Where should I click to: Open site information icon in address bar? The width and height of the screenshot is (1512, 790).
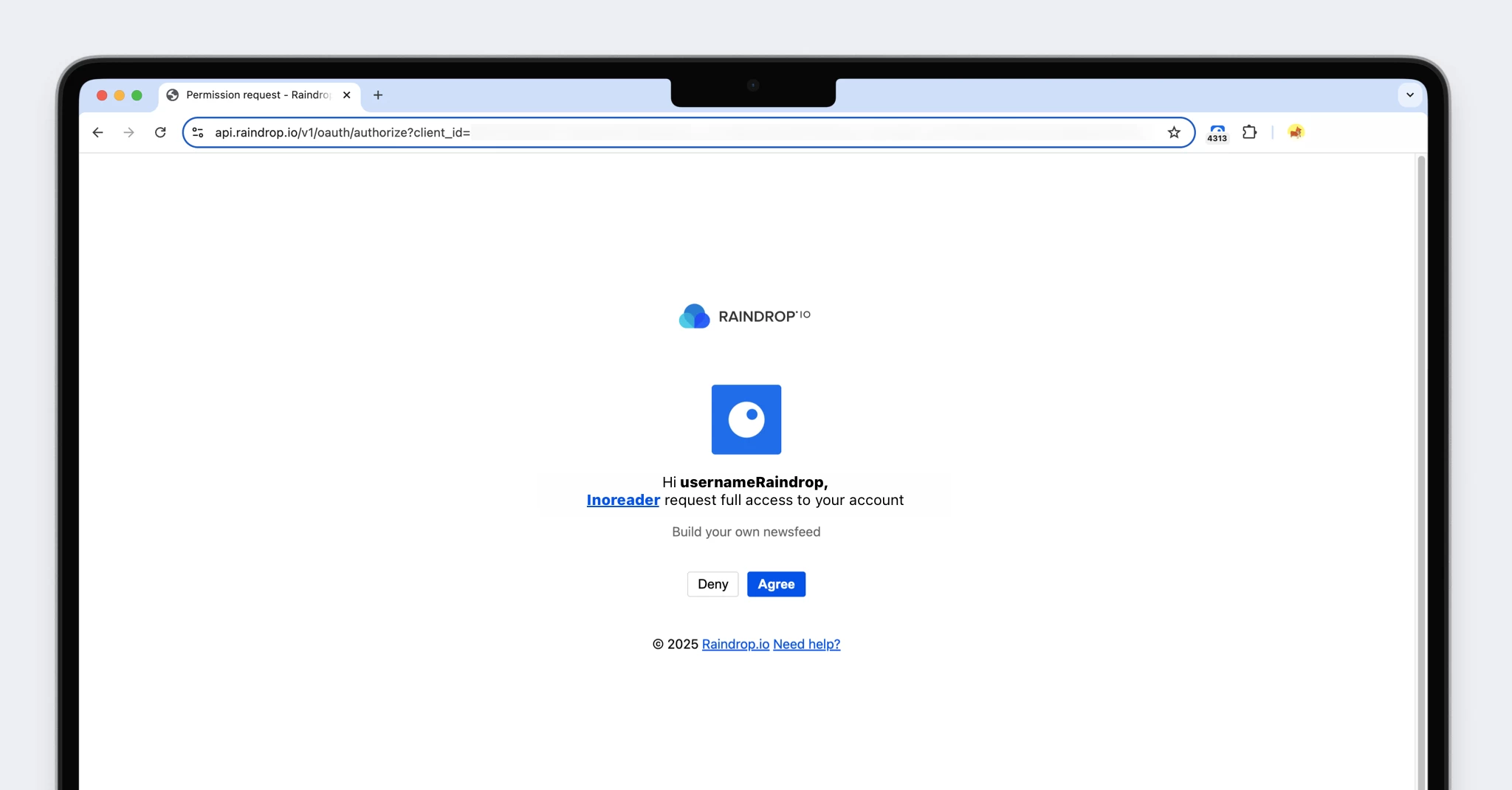(x=198, y=132)
